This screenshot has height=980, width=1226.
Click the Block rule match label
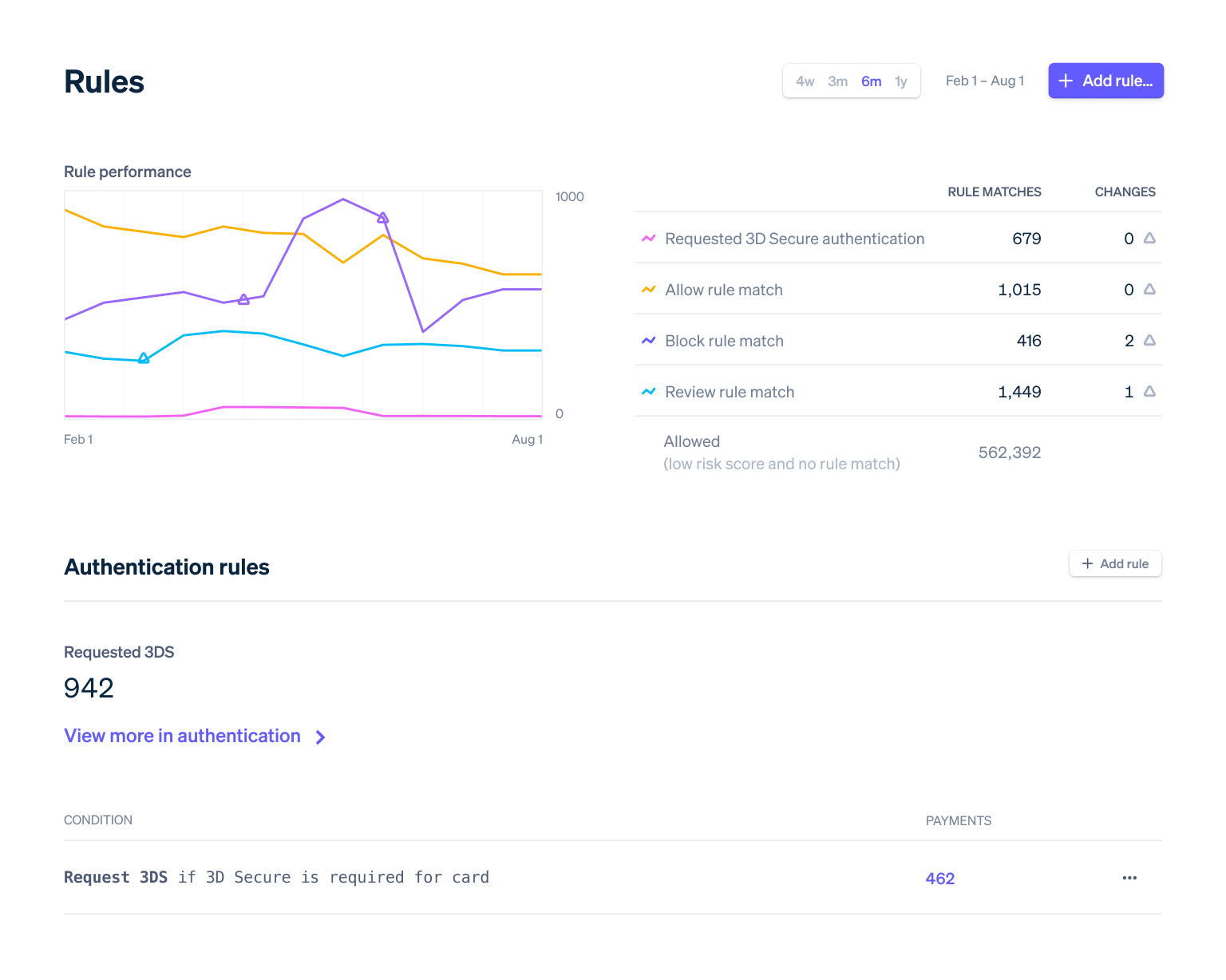click(x=724, y=341)
